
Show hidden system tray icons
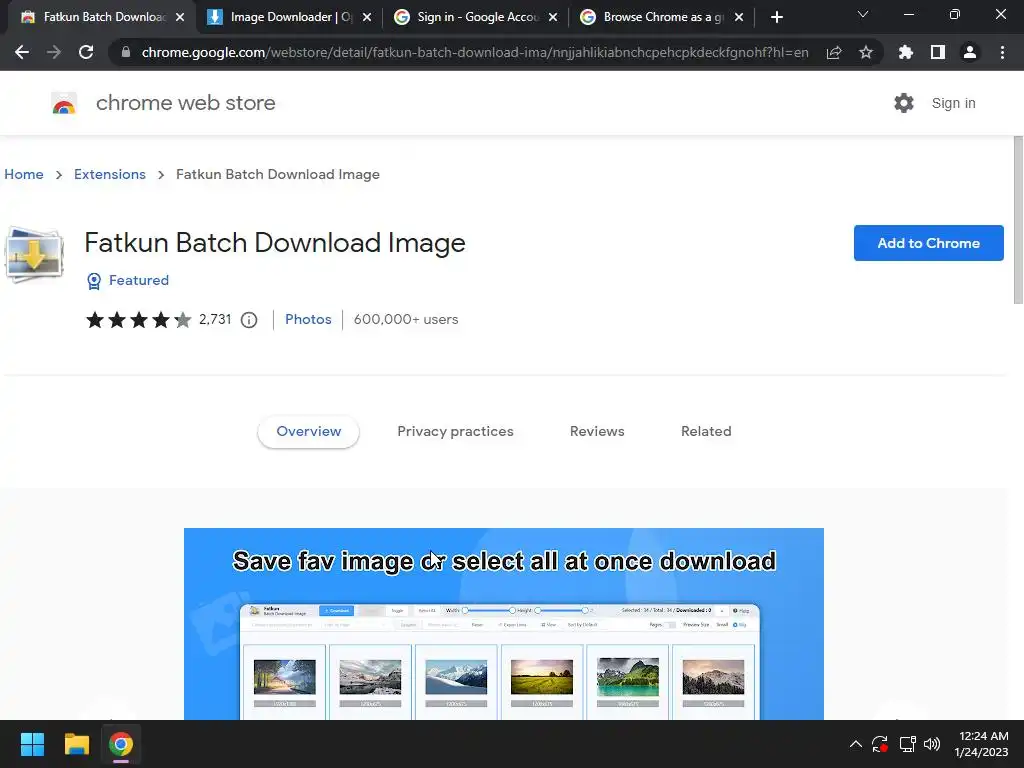tap(856, 744)
